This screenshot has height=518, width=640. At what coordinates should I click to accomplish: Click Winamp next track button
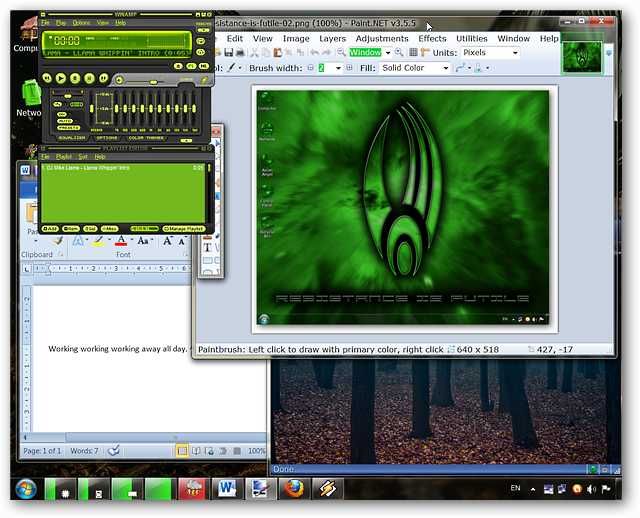[x=104, y=78]
